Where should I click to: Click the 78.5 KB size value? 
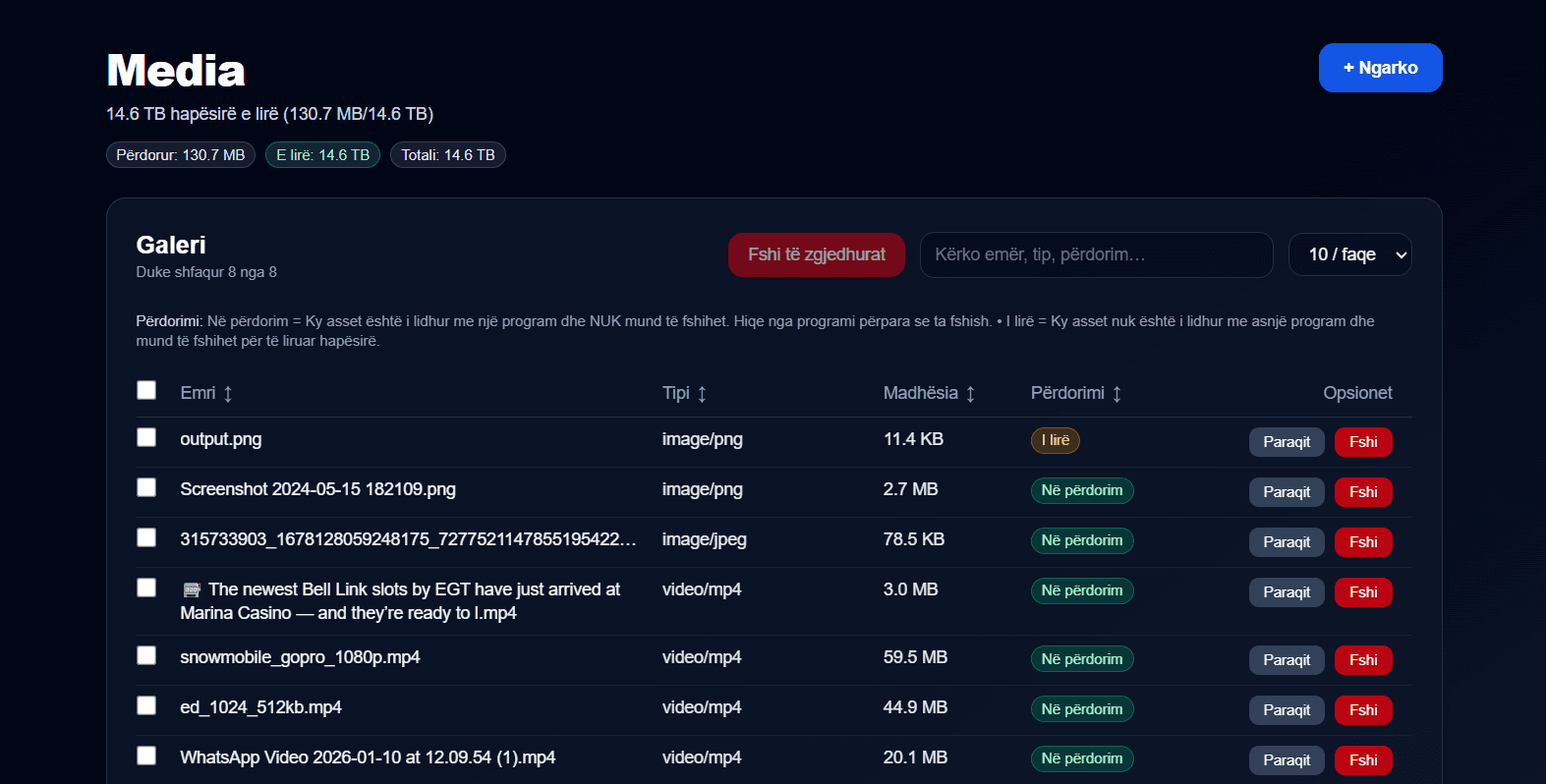914,539
